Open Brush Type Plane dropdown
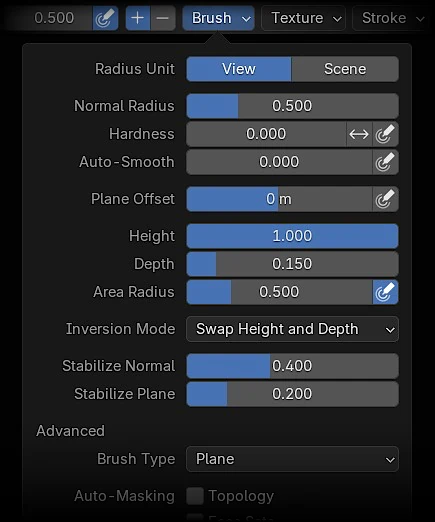 [x=292, y=459]
